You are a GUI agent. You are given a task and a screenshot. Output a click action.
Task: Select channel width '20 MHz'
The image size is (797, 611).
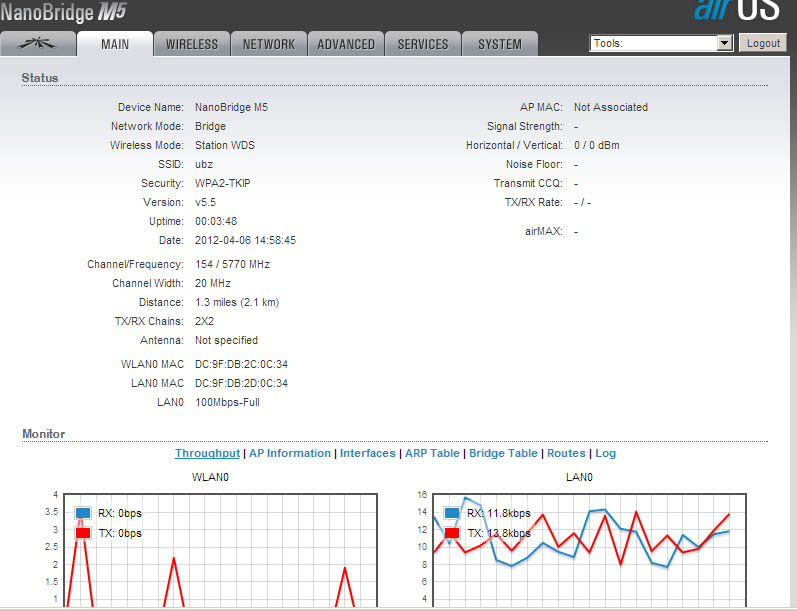click(x=212, y=283)
